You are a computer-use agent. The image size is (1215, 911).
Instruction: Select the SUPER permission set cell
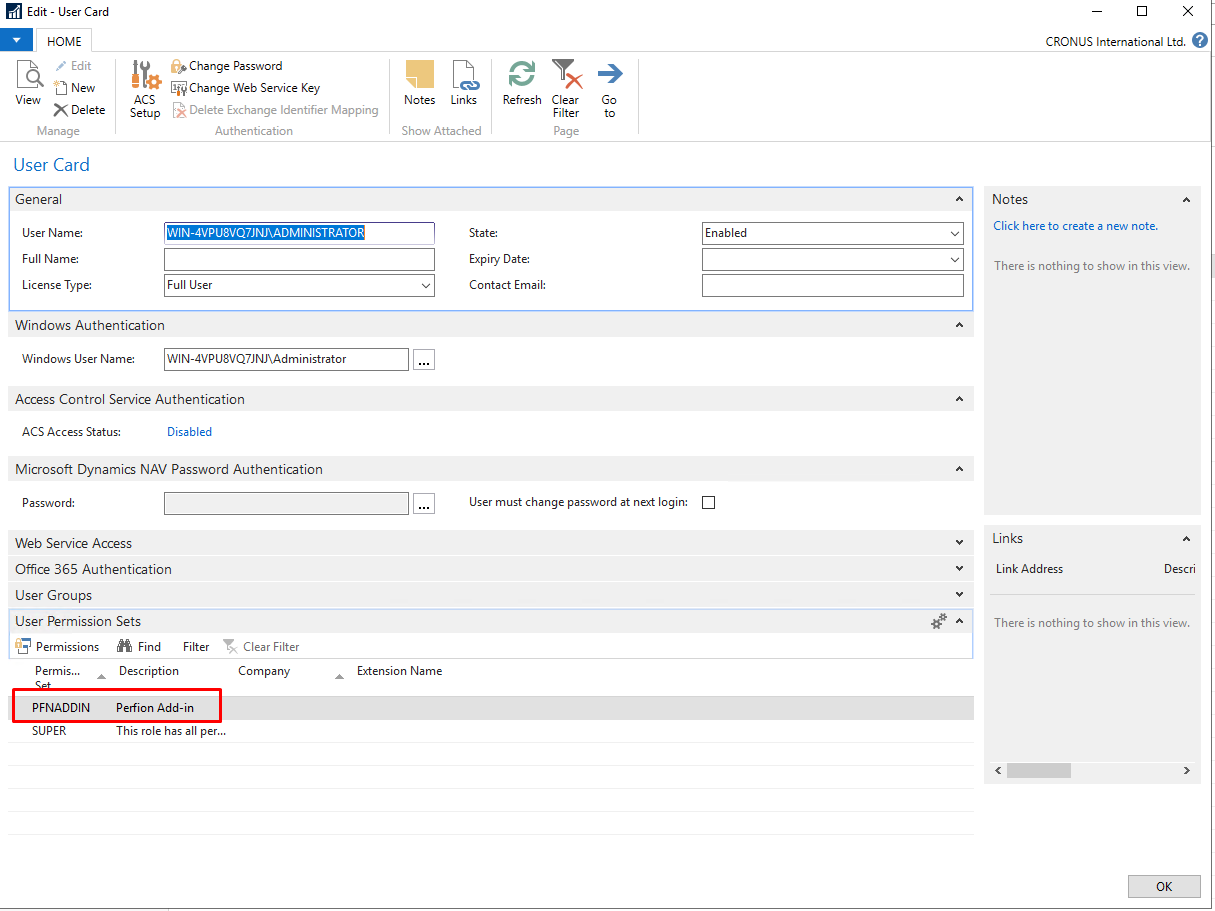pos(49,731)
